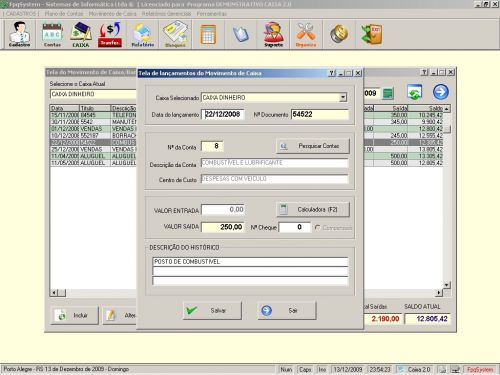Click the Nº da Conta field
This screenshot has height=375, width=500.
pyautogui.click(x=212, y=146)
